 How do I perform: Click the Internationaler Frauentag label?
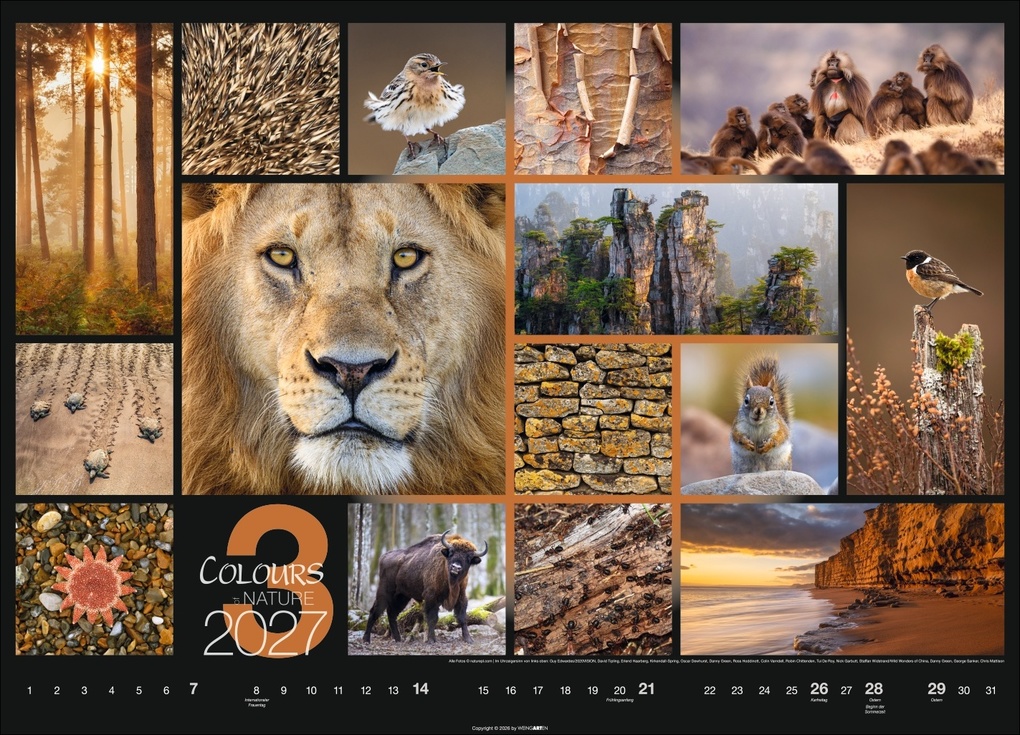click(x=257, y=700)
